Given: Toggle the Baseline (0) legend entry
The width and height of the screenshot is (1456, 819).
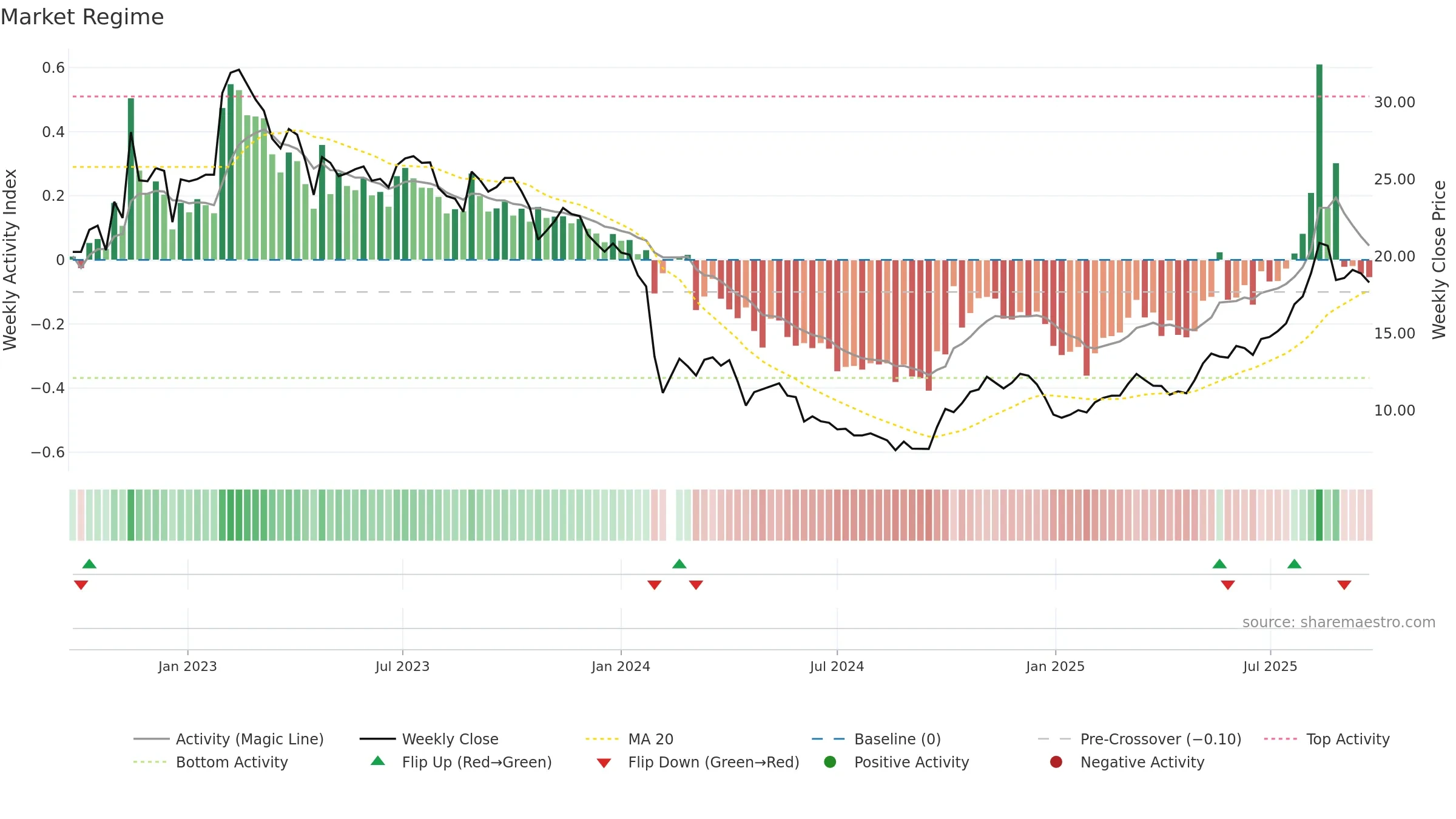Looking at the screenshot, I should pyautogui.click(x=876, y=739).
